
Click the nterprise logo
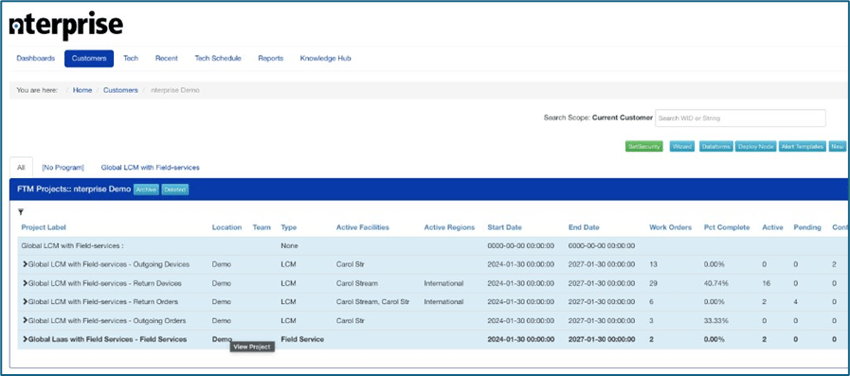click(x=66, y=25)
